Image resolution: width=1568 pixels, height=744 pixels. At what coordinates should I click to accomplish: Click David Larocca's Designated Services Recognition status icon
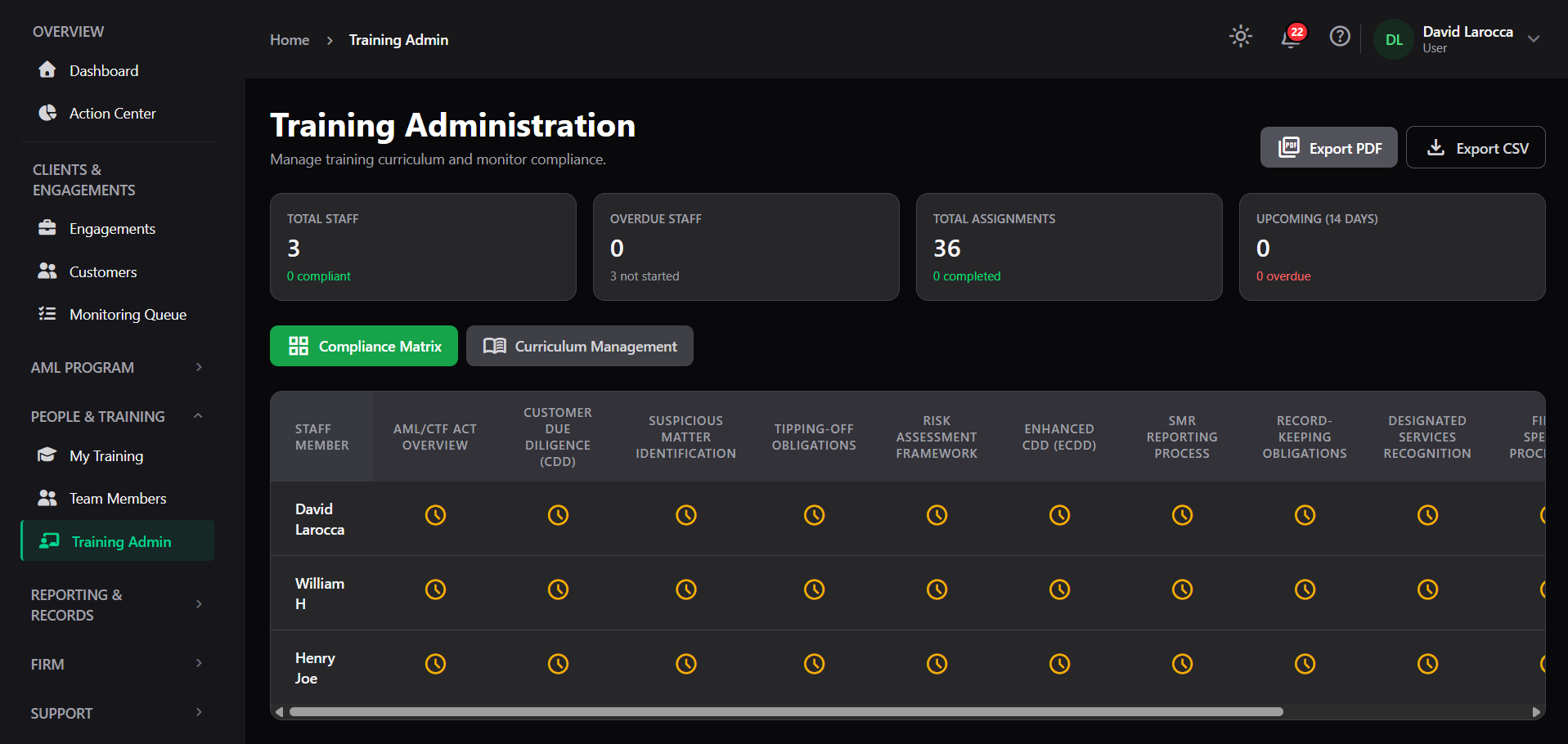tap(1427, 515)
